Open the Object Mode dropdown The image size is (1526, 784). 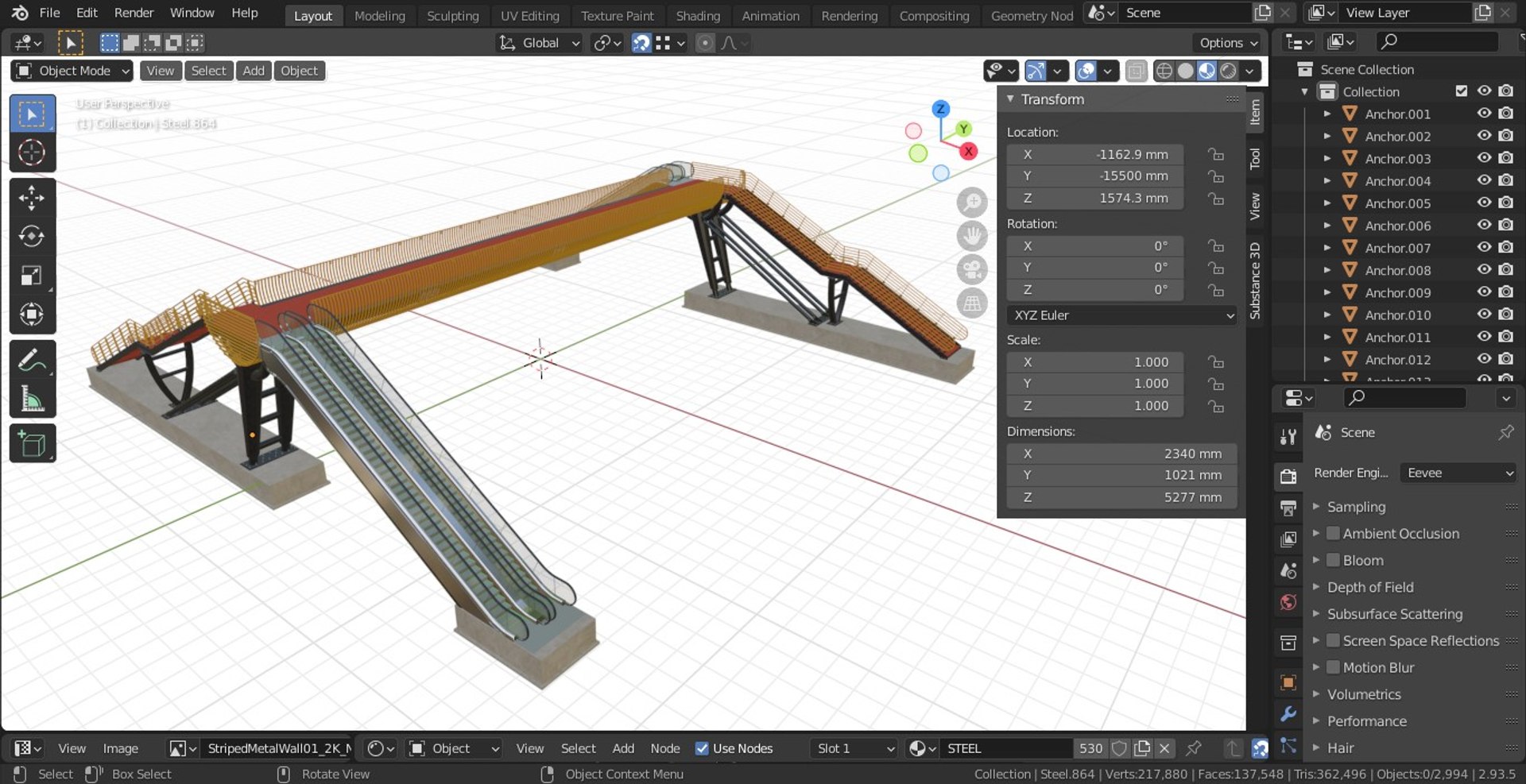[72, 71]
